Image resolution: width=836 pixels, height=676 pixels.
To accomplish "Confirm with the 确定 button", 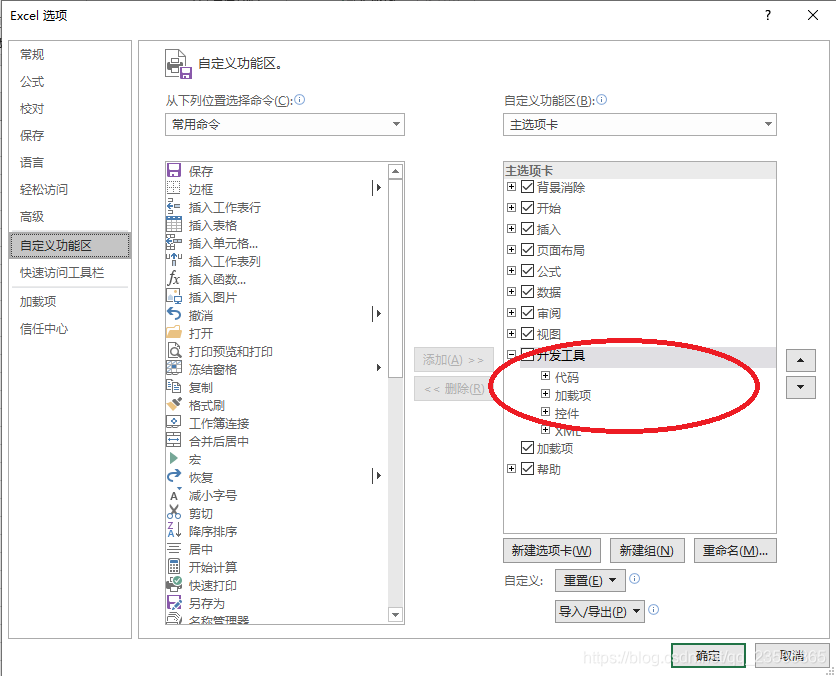I will point(708,655).
